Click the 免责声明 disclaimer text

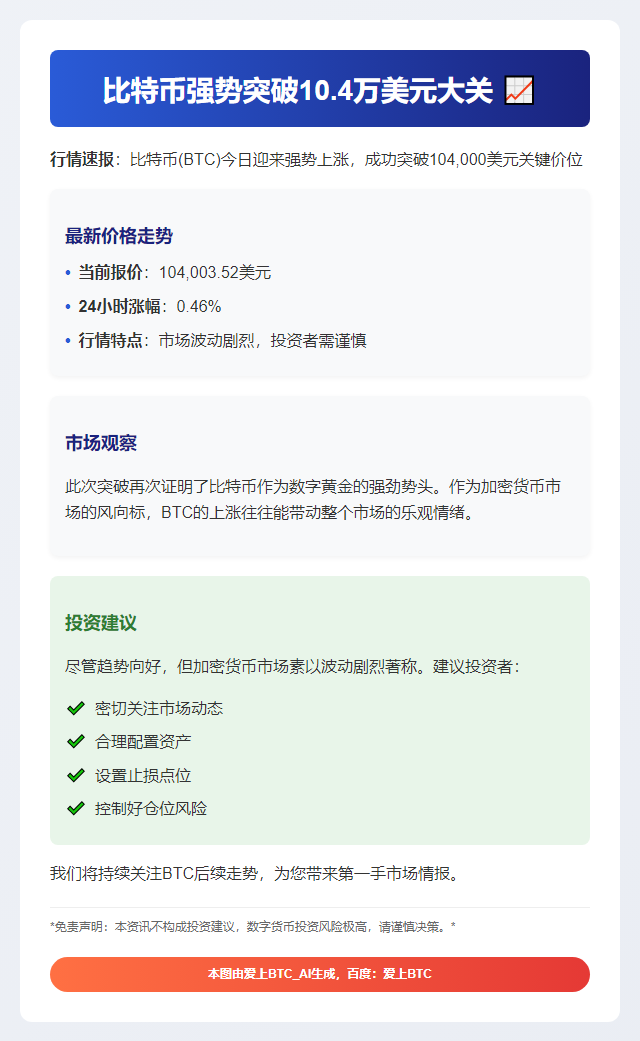click(x=252, y=927)
